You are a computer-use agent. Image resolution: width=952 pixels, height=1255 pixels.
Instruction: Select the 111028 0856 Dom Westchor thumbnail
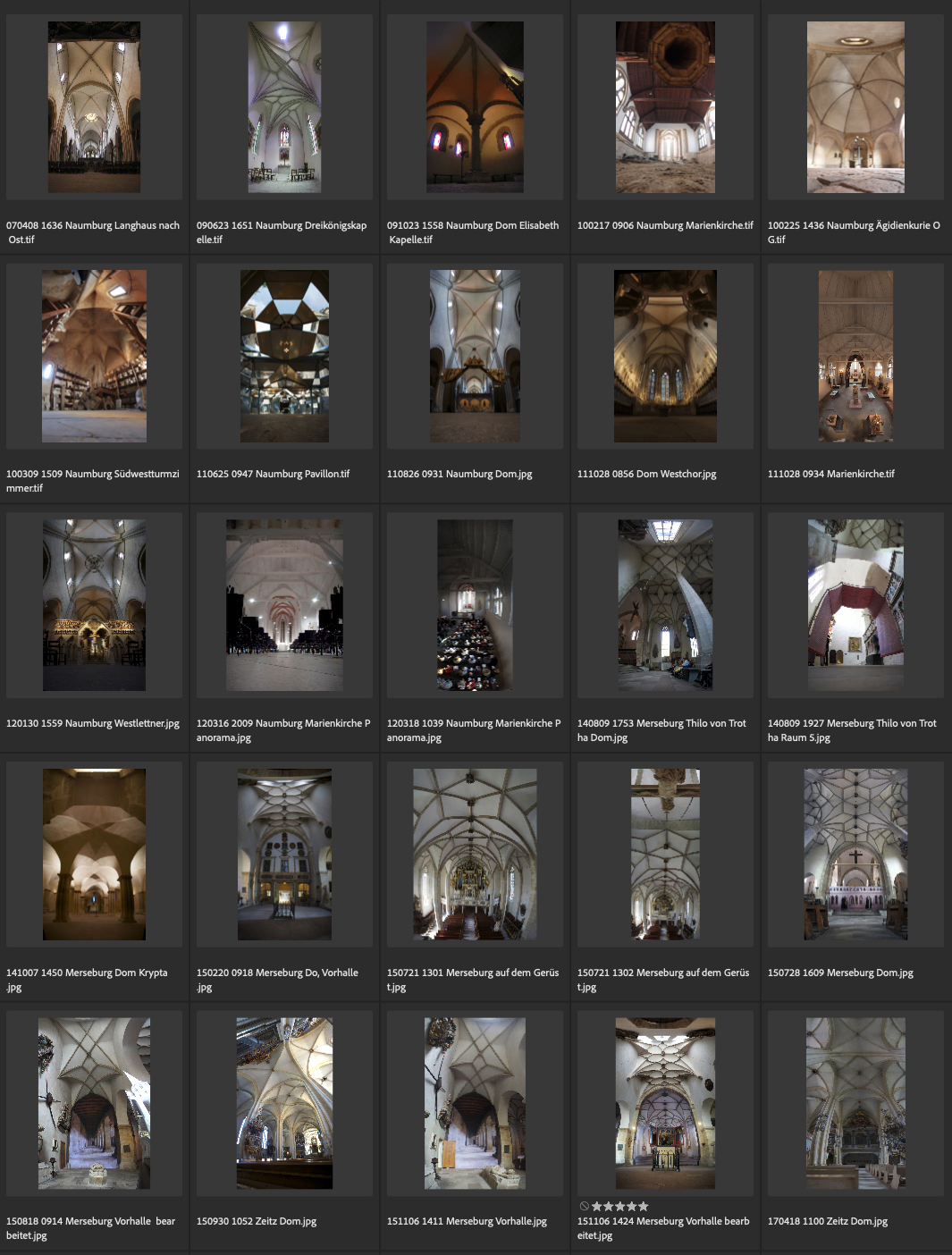coord(665,356)
